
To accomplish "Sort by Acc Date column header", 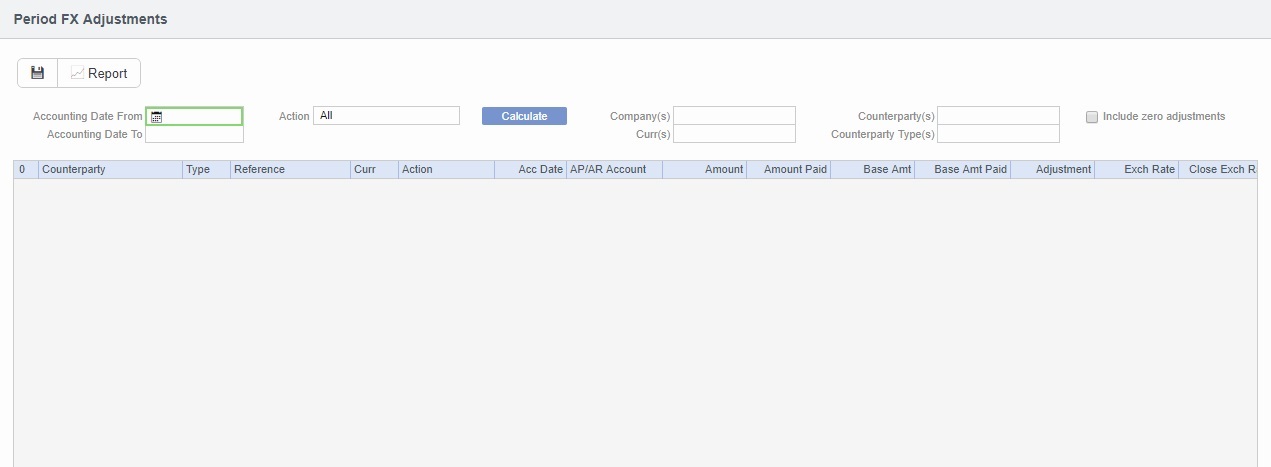I will click(530, 170).
